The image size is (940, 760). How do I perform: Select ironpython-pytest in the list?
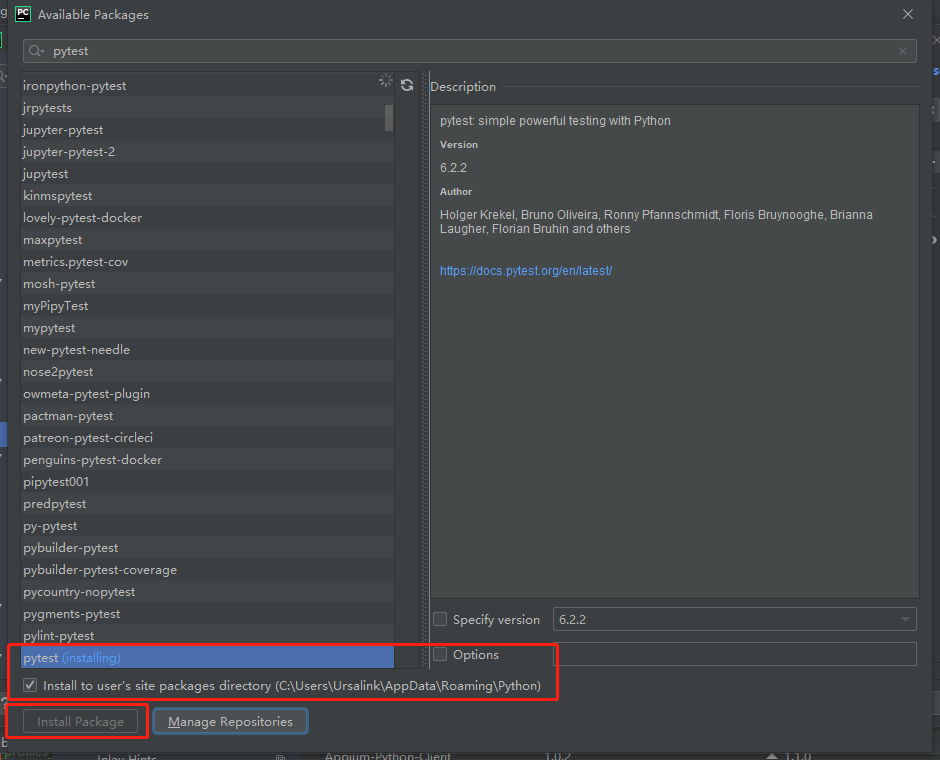coord(207,86)
